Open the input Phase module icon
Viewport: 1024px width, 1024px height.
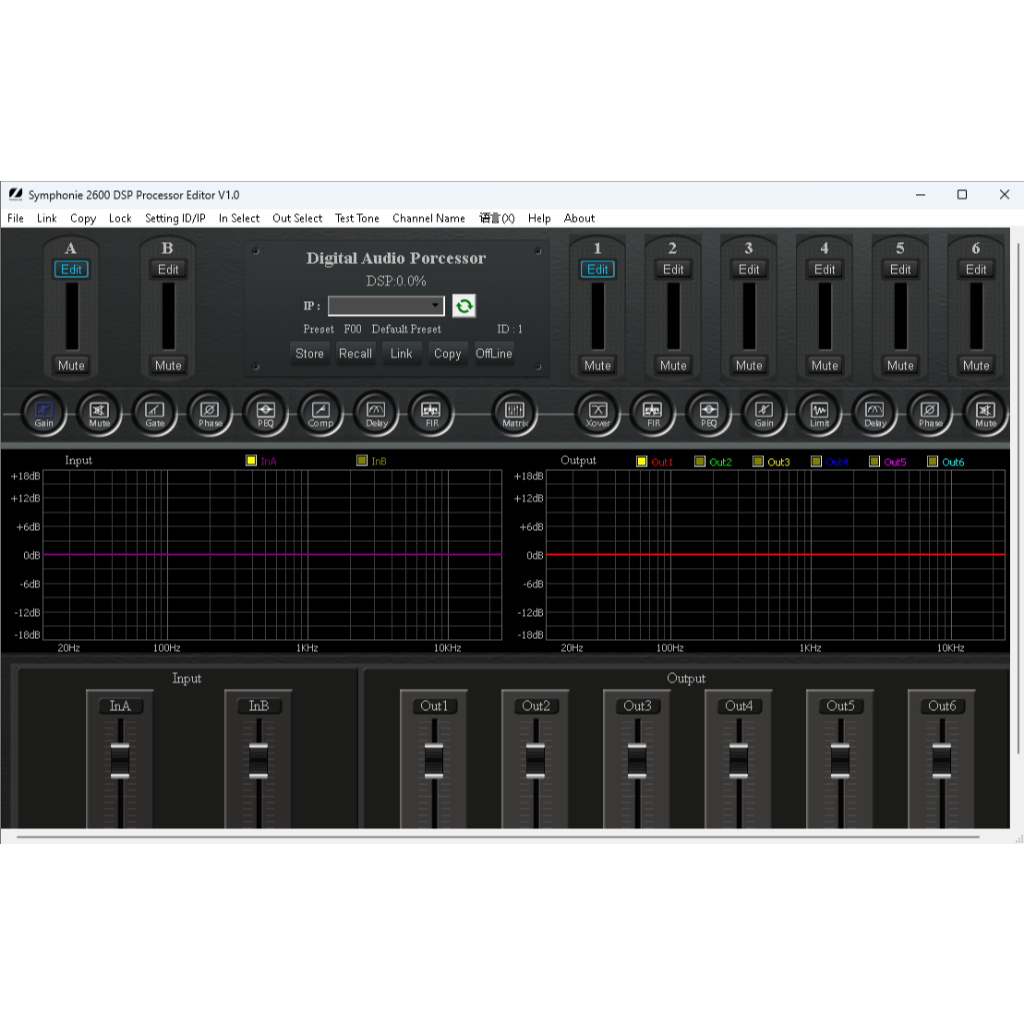point(210,413)
